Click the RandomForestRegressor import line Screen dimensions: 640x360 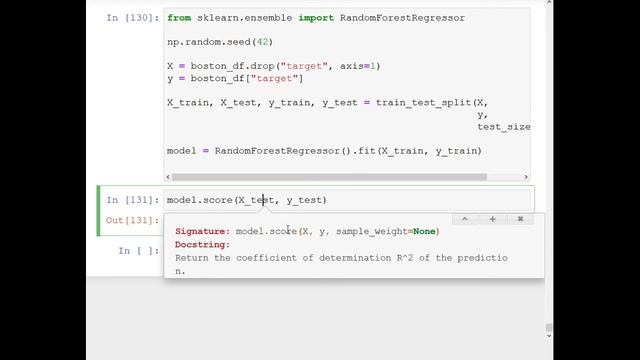(316, 18)
